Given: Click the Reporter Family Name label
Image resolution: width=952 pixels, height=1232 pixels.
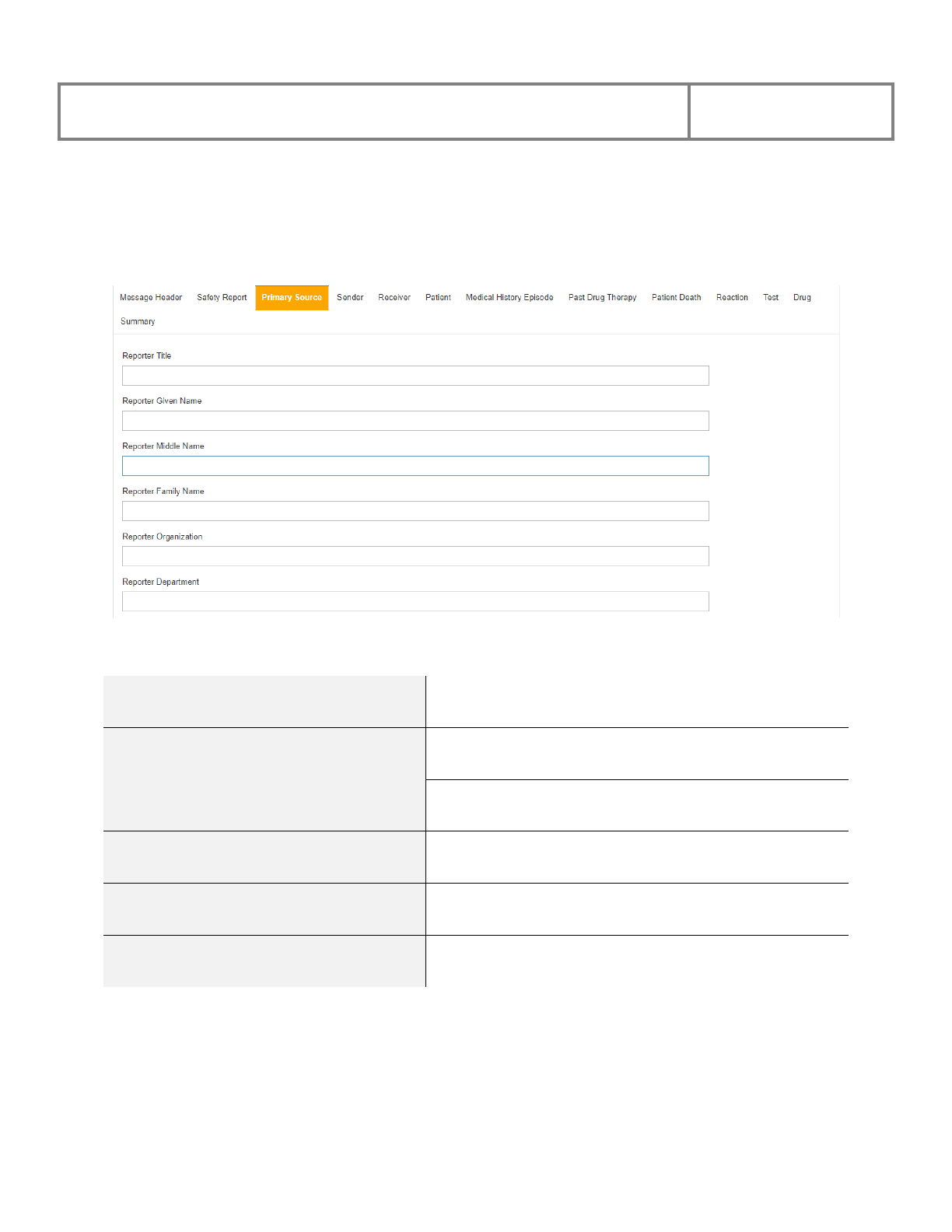Looking at the screenshot, I should point(163,492).
